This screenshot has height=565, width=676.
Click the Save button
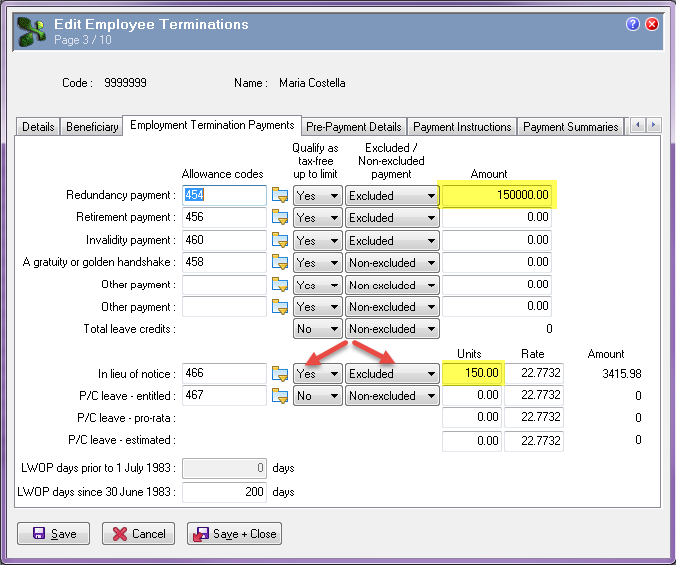pyautogui.click(x=54, y=534)
